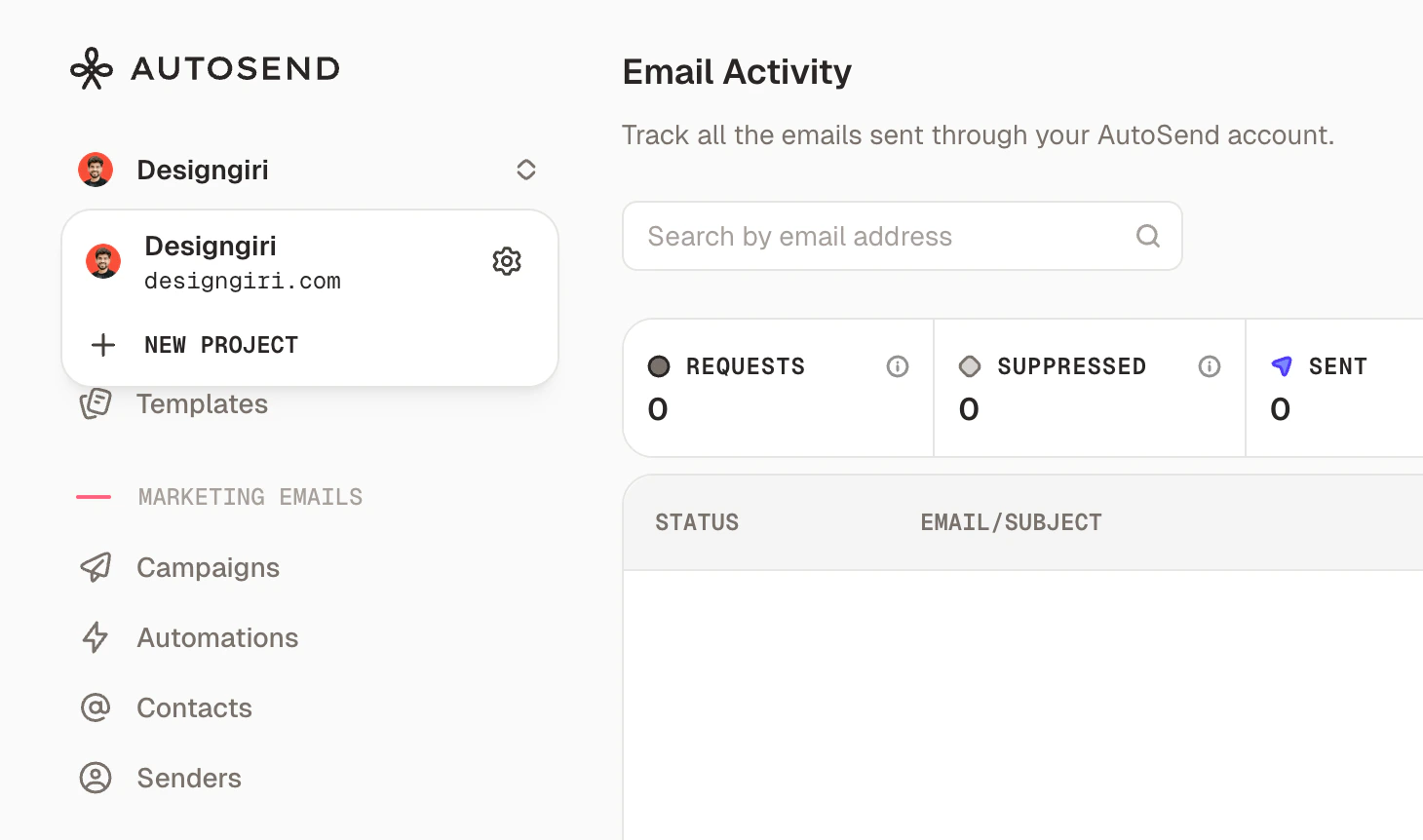Click the search magnifier icon
The height and width of the screenshot is (840, 1423).
tap(1147, 236)
